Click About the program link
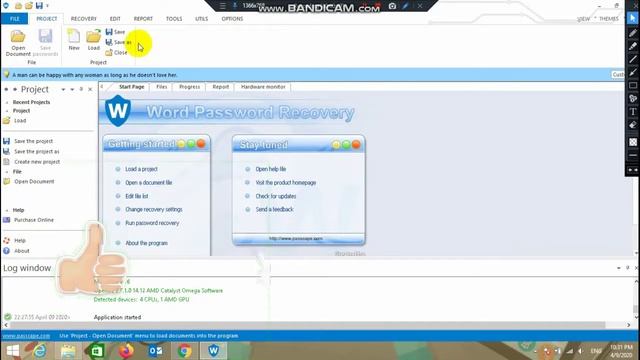 click(146, 243)
